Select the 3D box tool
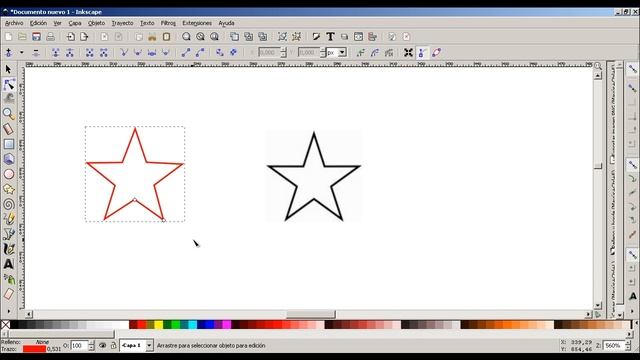Viewport: 640px width, 360px height. pos(9,159)
